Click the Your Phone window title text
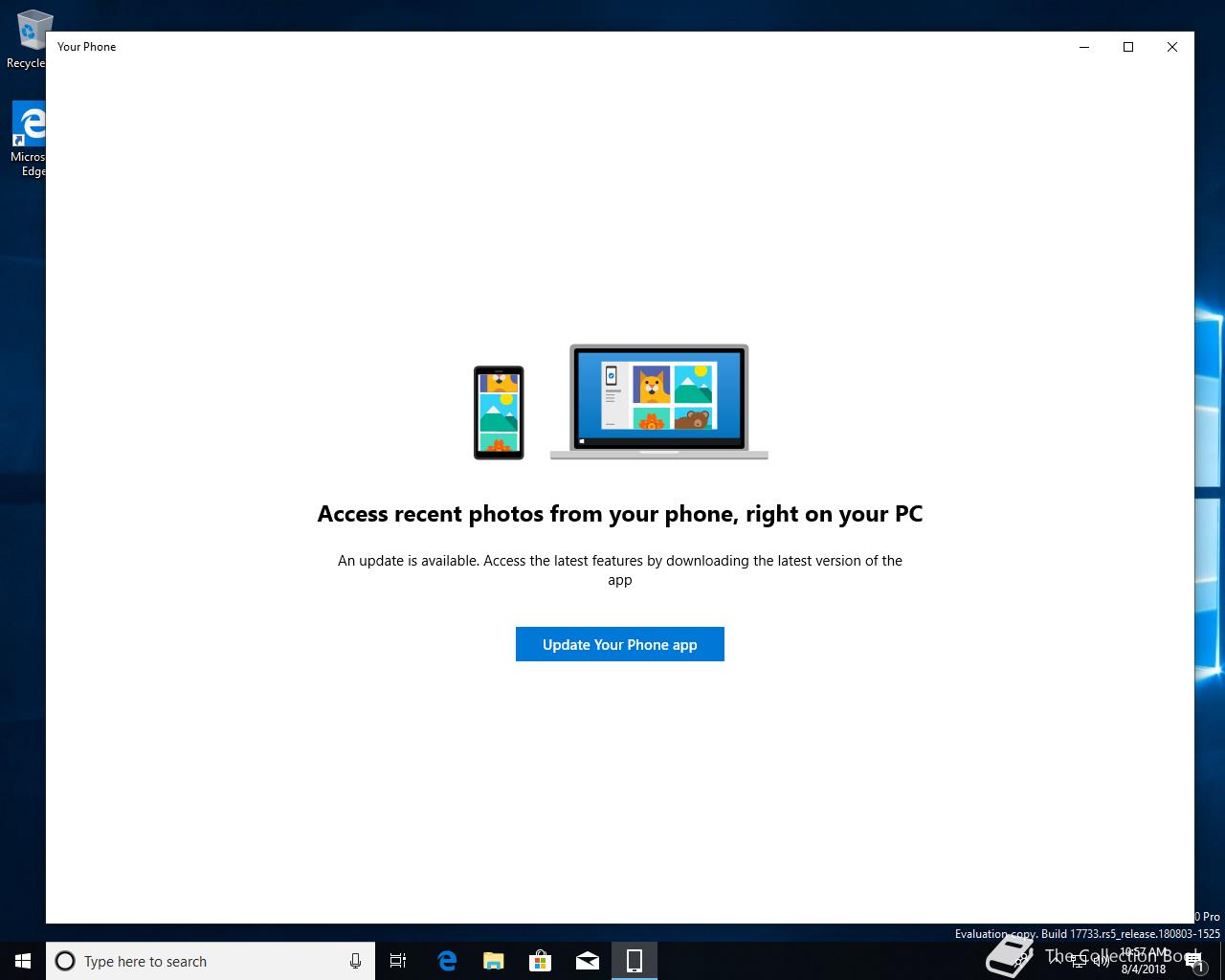 coord(86,46)
